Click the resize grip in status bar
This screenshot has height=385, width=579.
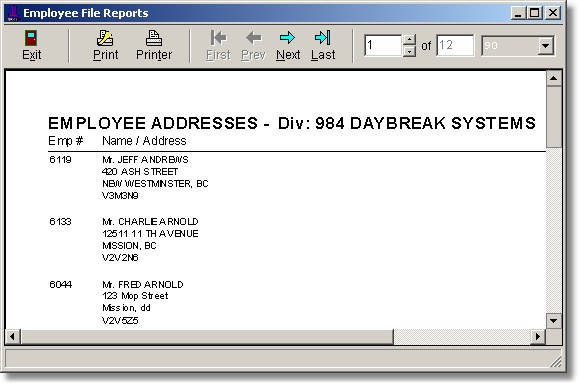pos(555,362)
